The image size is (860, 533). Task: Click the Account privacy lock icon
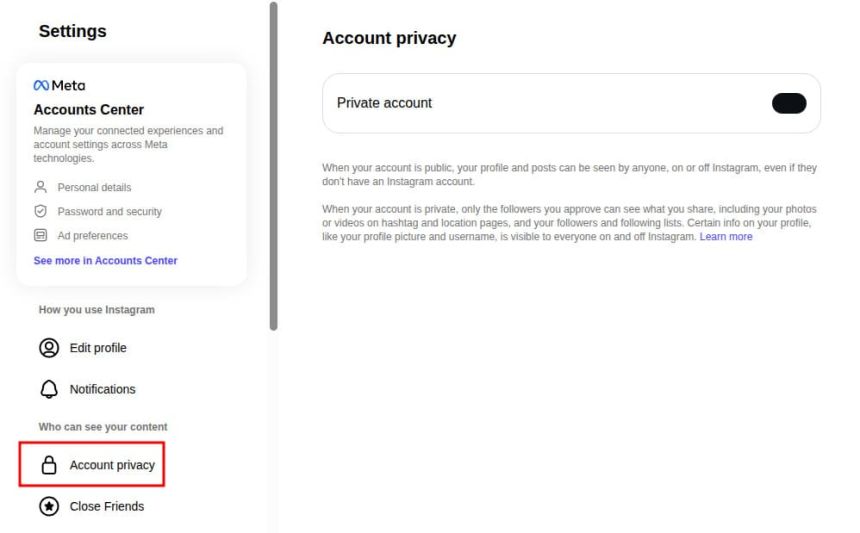pos(48,465)
